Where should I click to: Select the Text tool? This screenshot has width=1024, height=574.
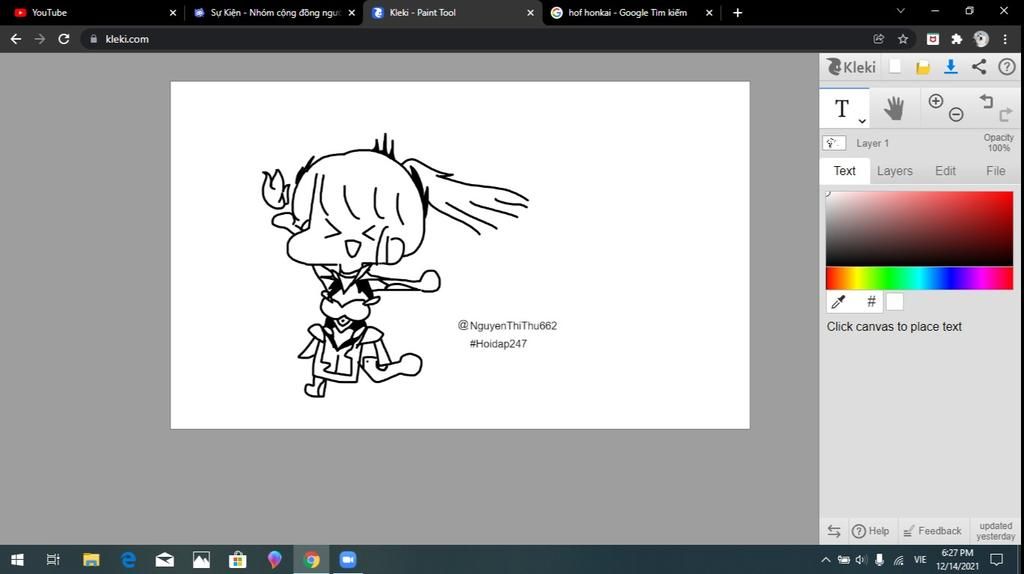click(x=842, y=108)
